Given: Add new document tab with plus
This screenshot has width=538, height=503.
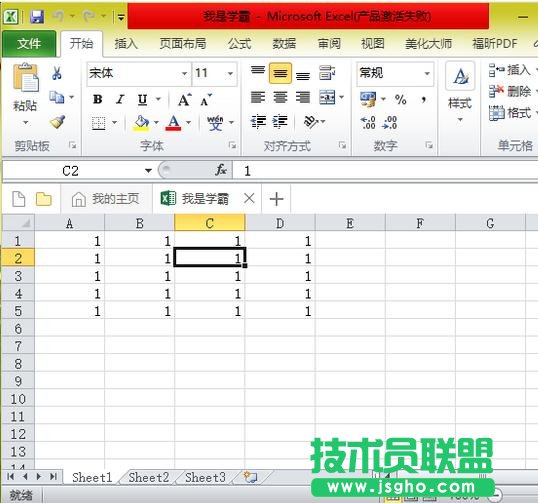Looking at the screenshot, I should [x=276, y=199].
